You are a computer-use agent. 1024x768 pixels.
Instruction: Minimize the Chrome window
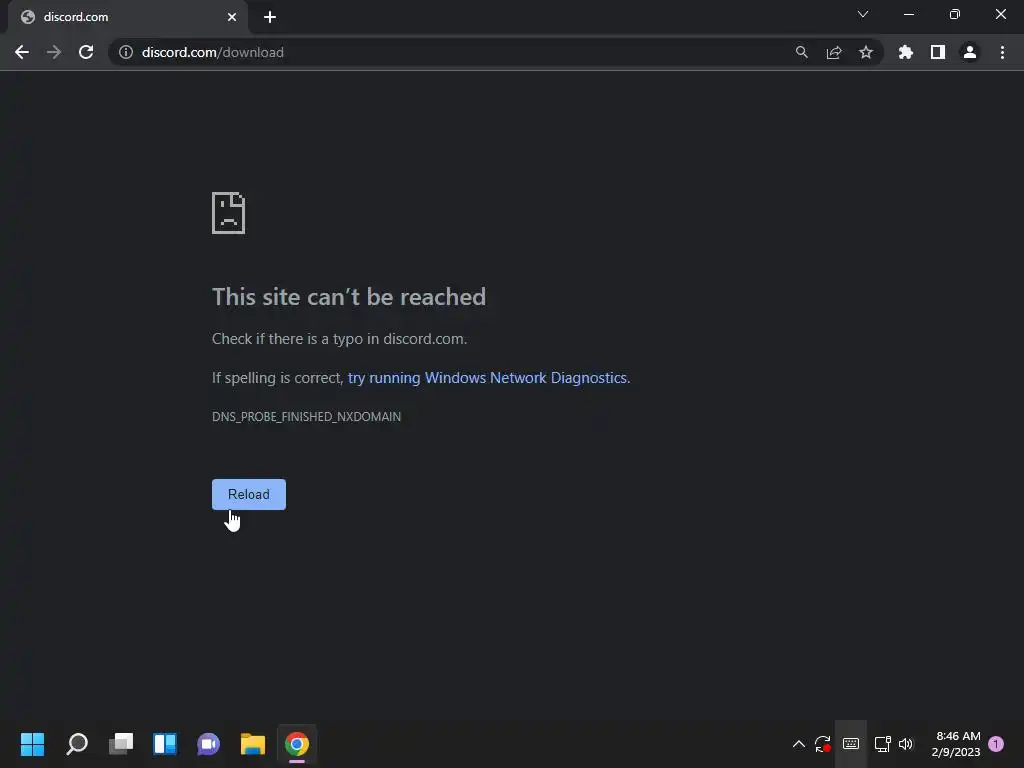point(908,14)
